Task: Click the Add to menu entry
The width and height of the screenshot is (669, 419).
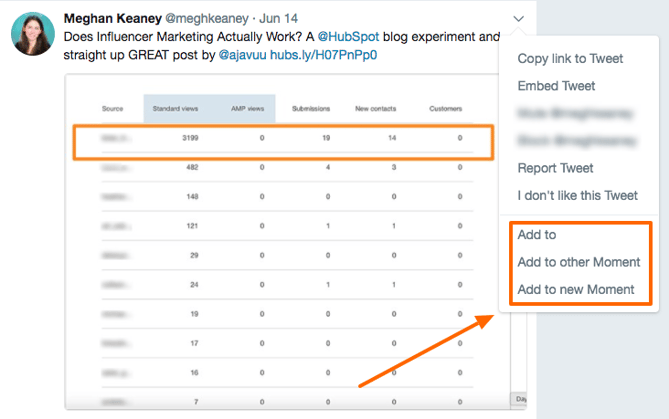Action: 537,235
